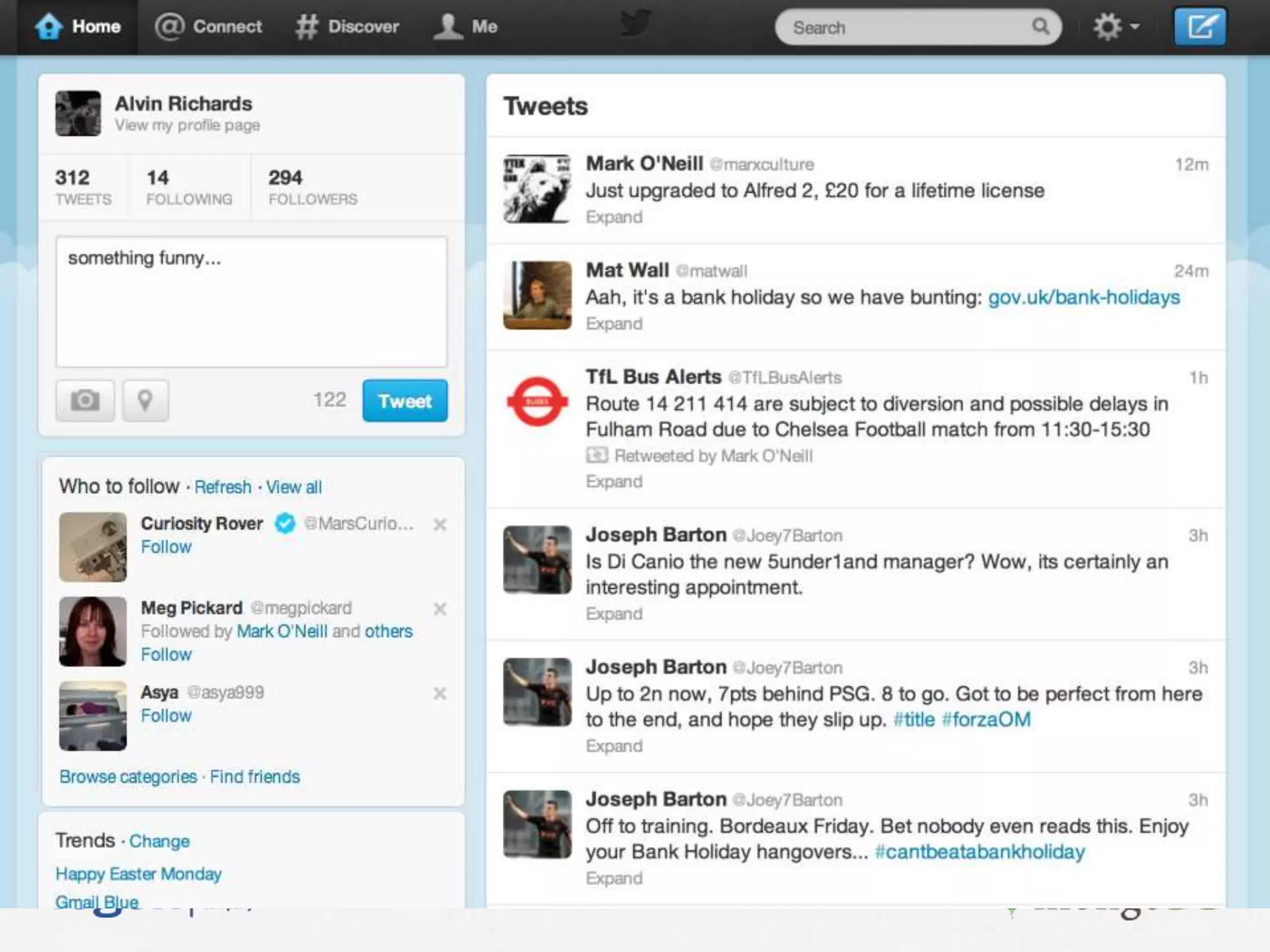
Task: Click the camera add photo icon
Action: click(85, 400)
